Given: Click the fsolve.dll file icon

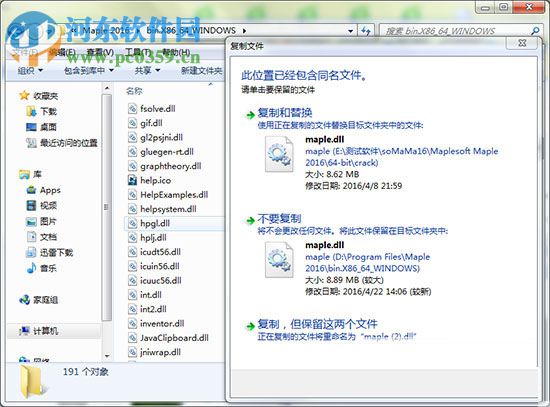Looking at the screenshot, I should [132, 109].
